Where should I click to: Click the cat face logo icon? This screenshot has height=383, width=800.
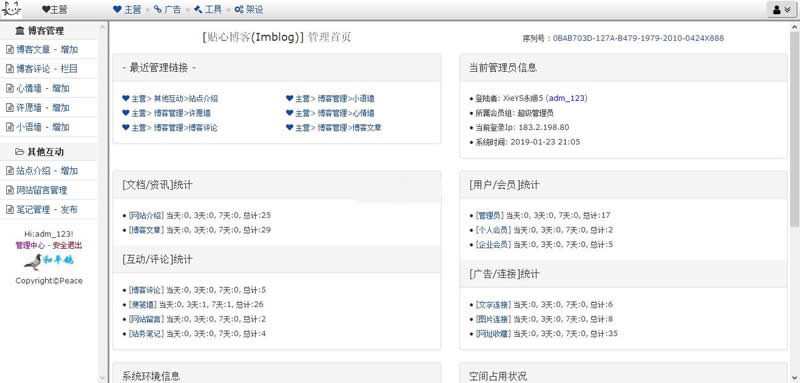tap(11, 9)
